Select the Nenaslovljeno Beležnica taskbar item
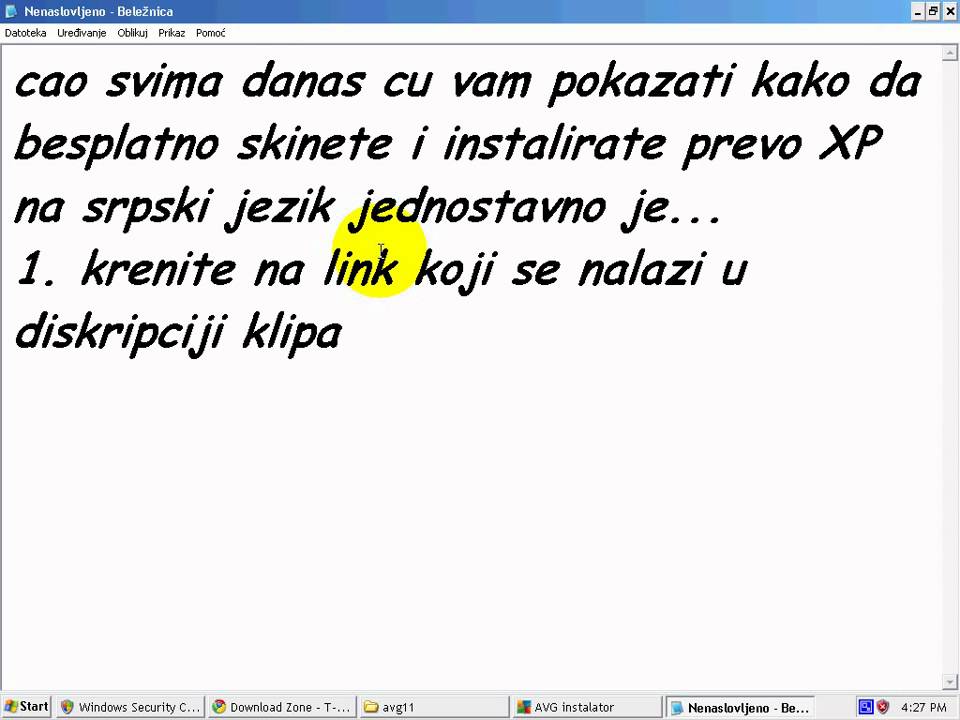 [x=740, y=708]
